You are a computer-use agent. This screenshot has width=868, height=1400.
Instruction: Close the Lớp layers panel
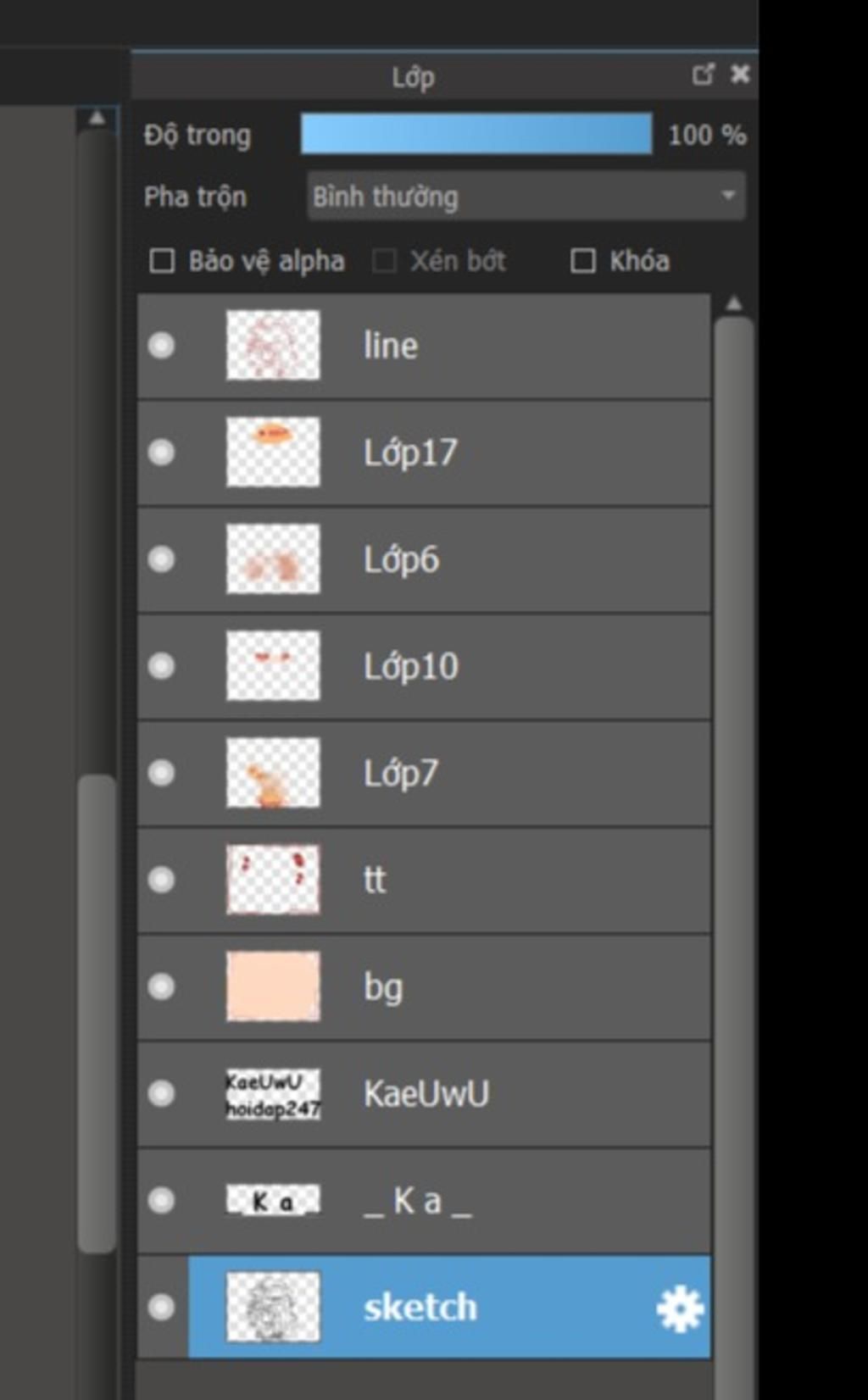(740, 75)
